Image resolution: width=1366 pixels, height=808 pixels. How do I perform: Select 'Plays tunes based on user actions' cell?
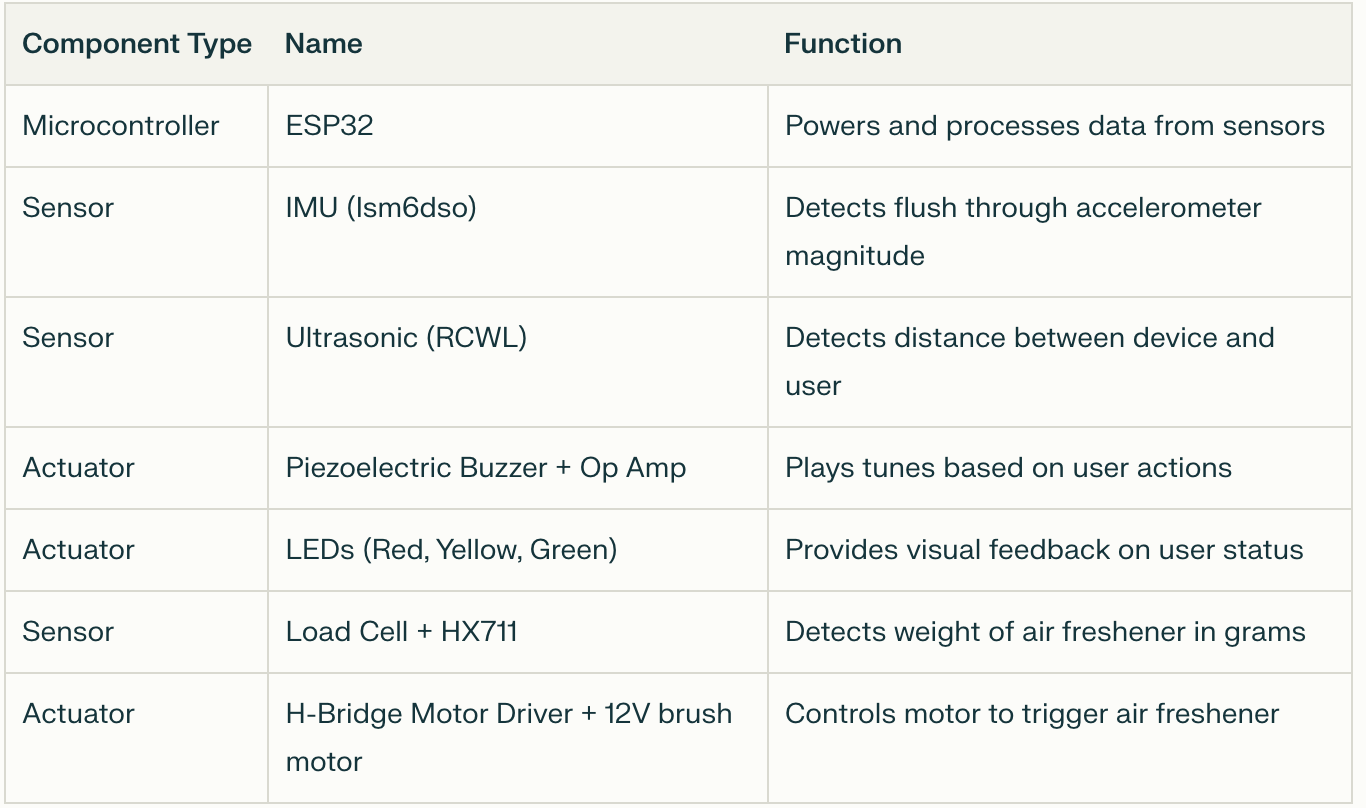coord(1008,468)
